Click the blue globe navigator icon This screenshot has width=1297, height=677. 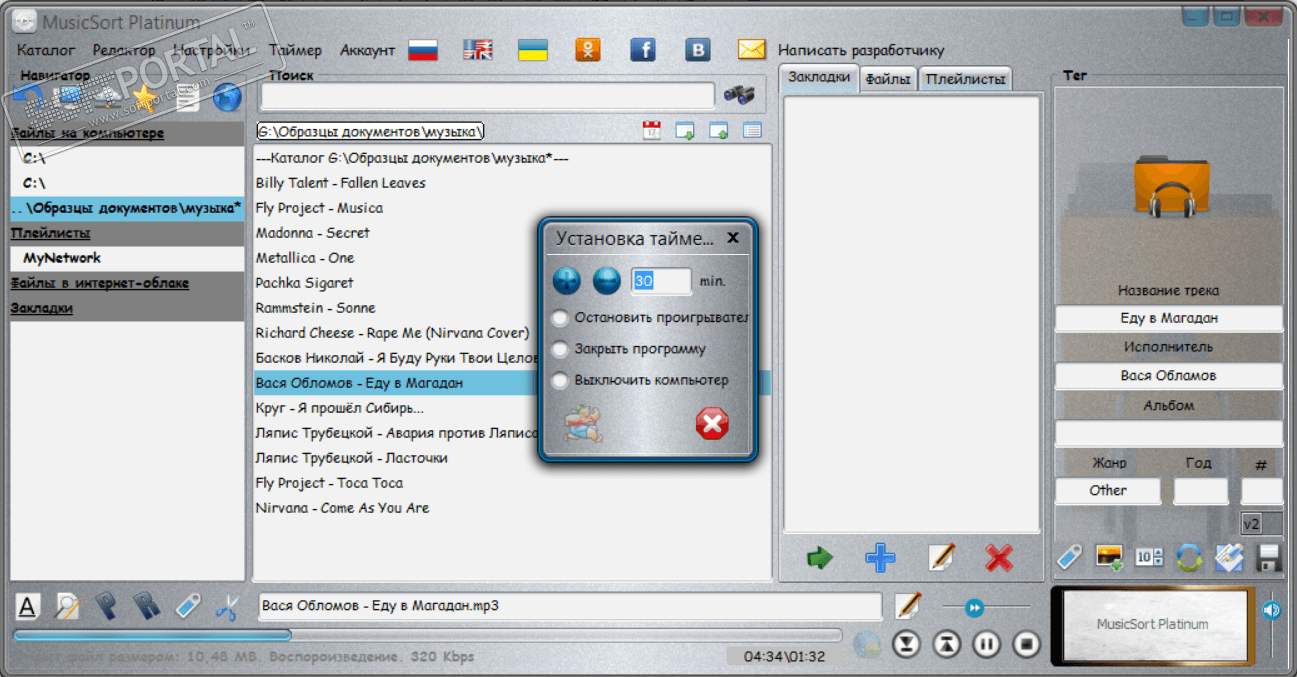(x=227, y=97)
